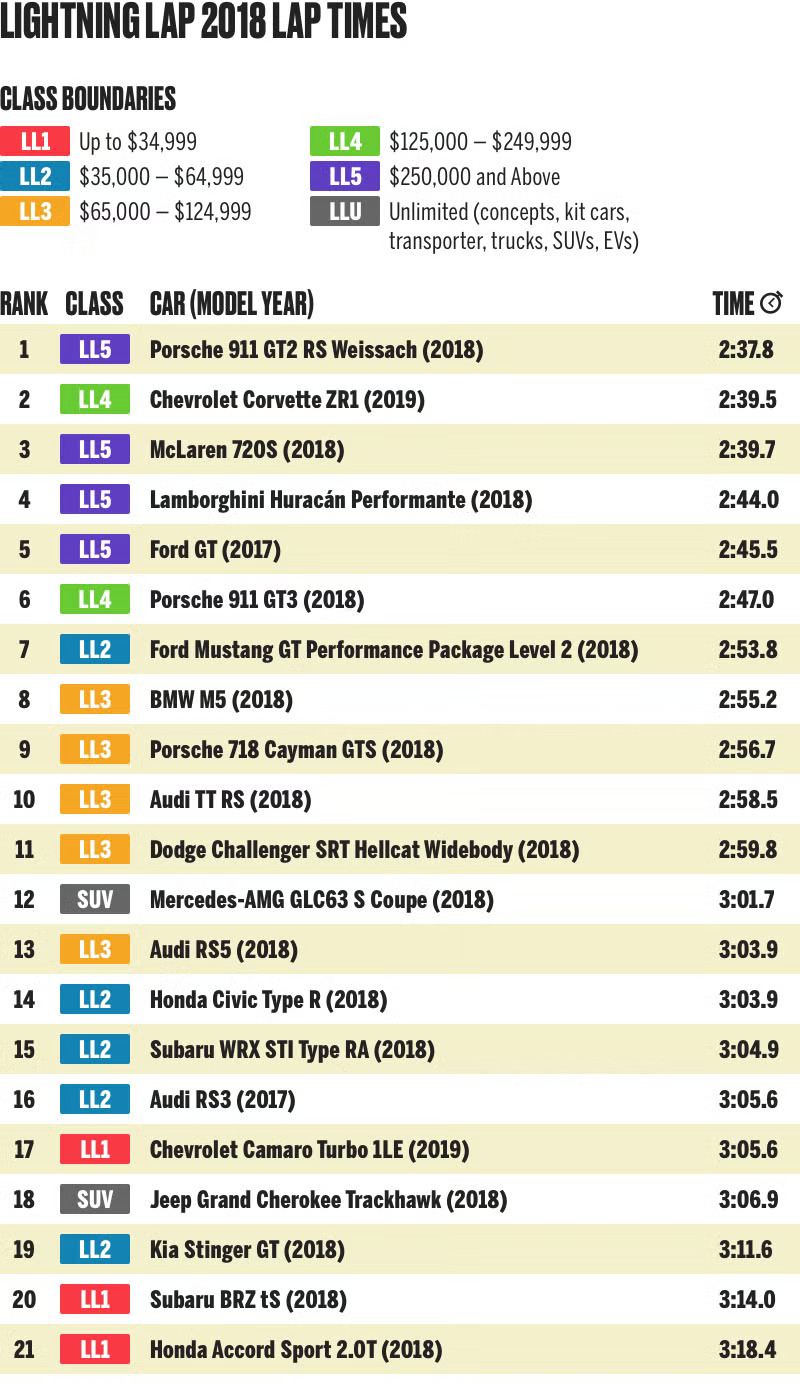Click the BMW M5 lap time 2:55.2
800x1384 pixels.
[747, 699]
